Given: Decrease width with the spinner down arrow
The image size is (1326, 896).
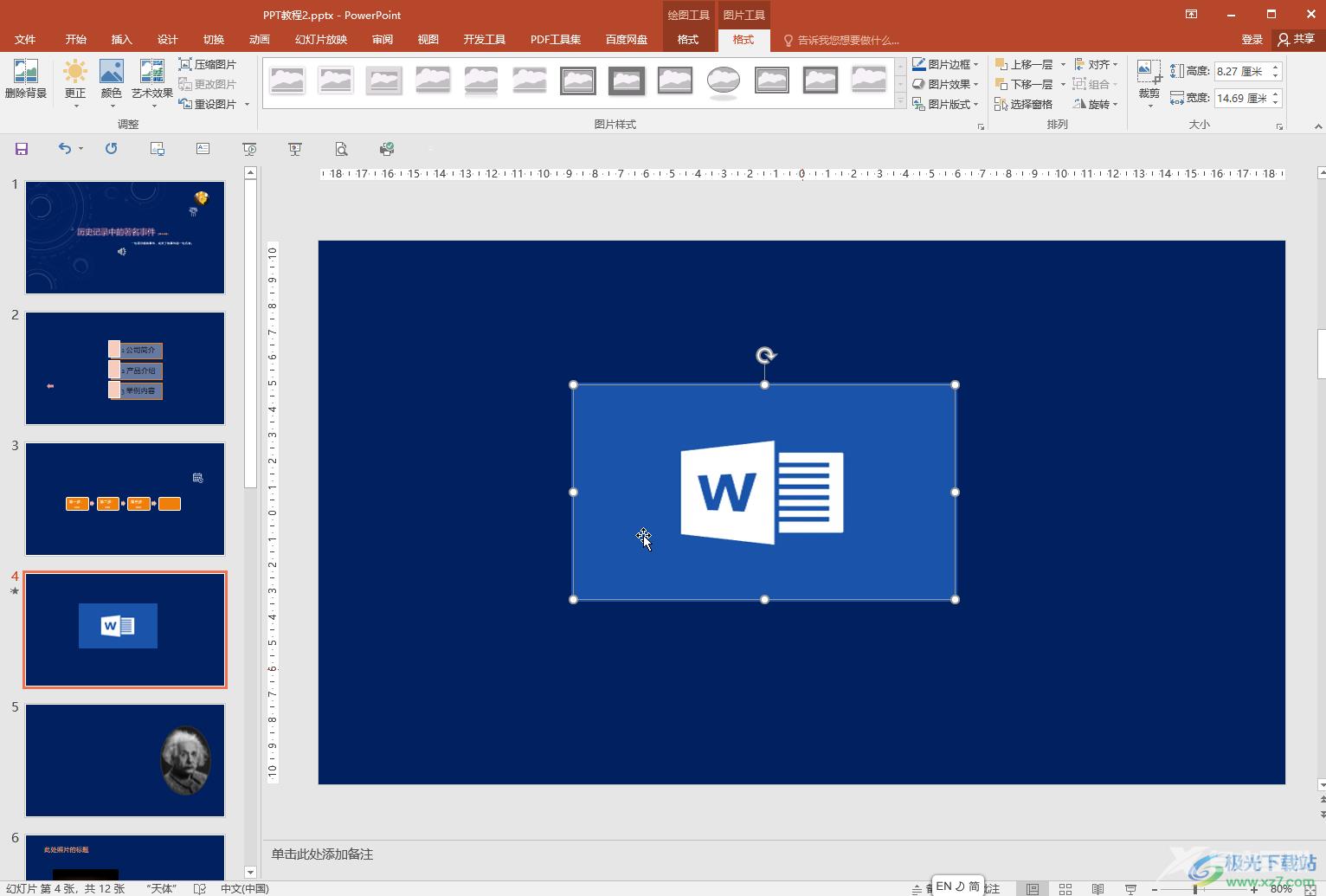Looking at the screenshot, I should [x=1276, y=103].
